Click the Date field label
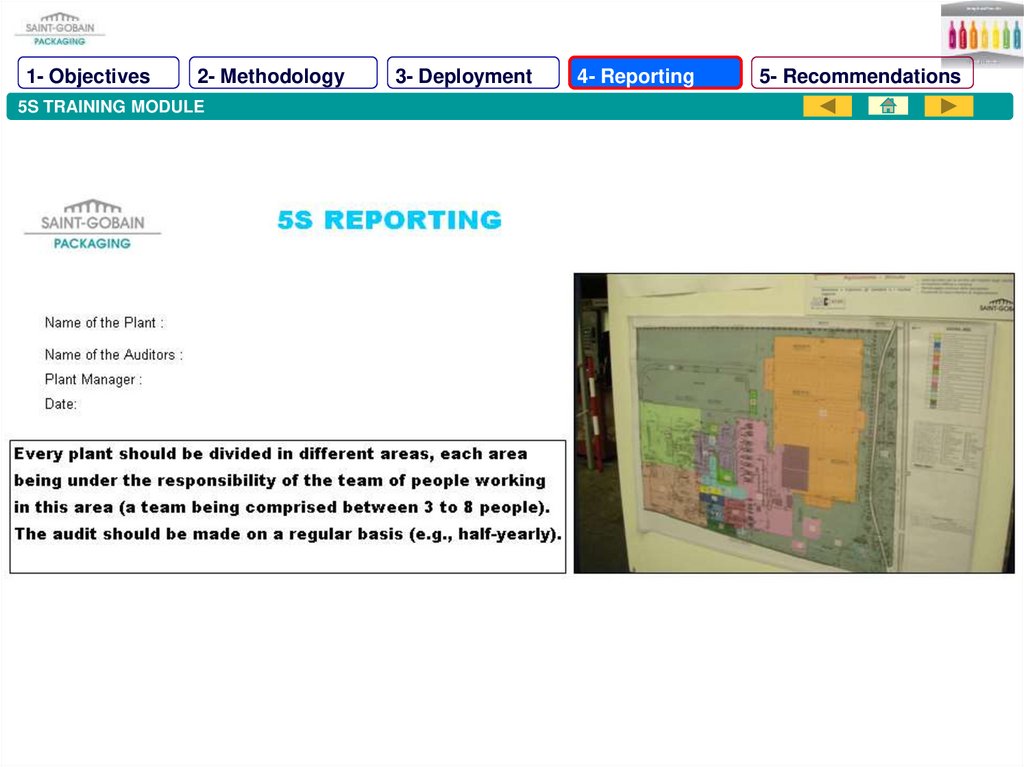 [61, 404]
